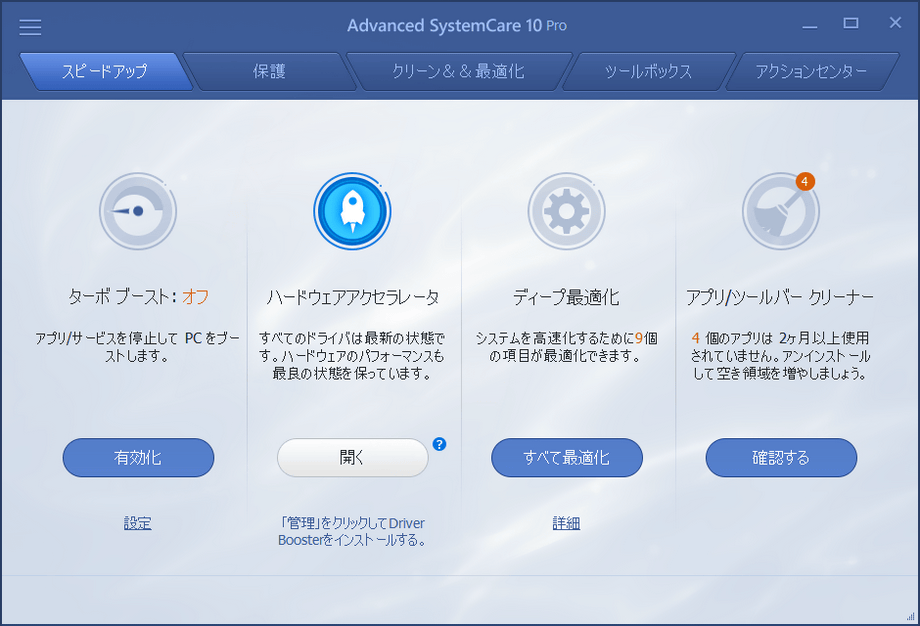Image resolution: width=920 pixels, height=626 pixels.
Task: Switch to the 保護 tab
Action: [269, 72]
